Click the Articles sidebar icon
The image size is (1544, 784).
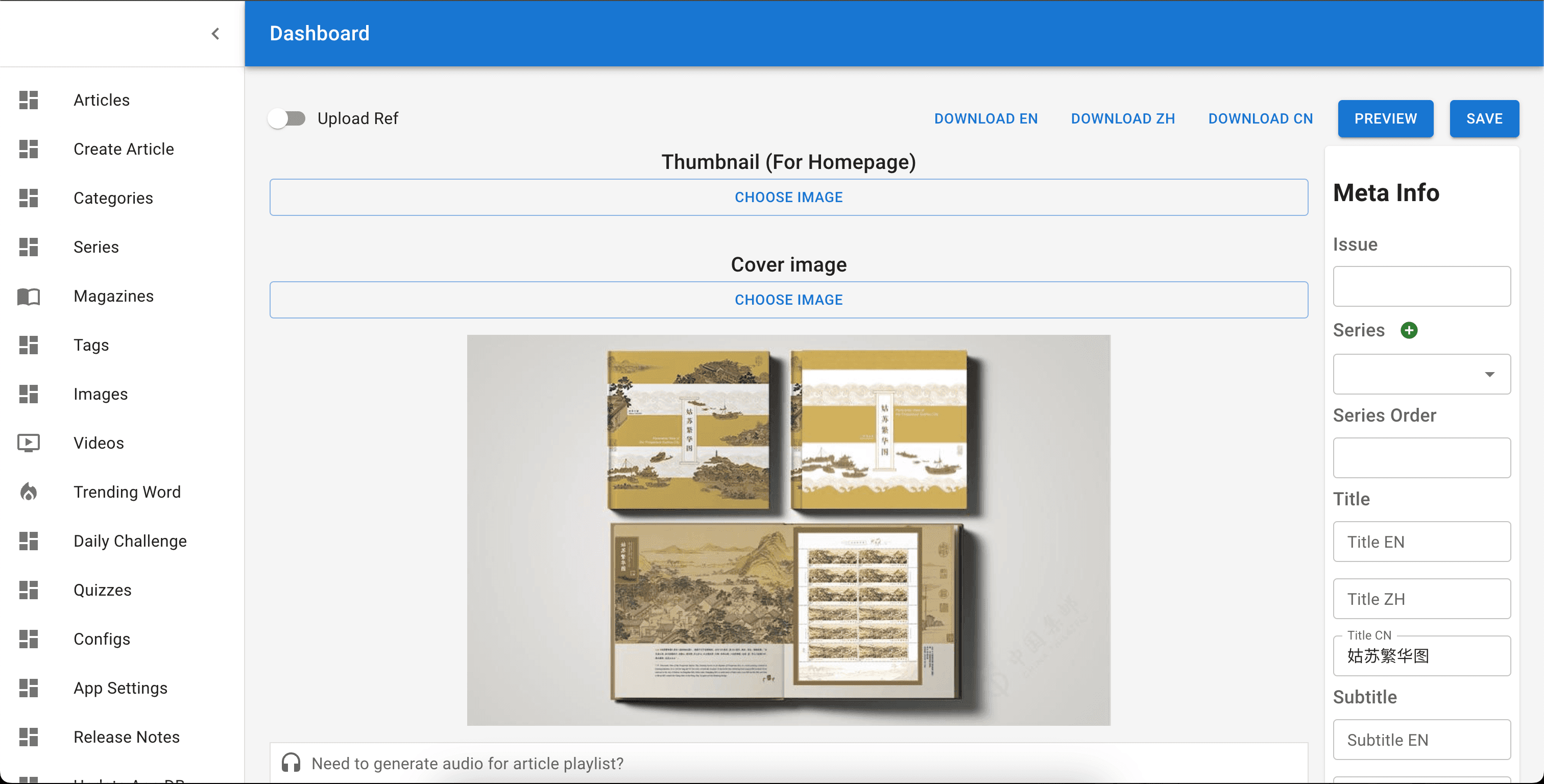click(x=28, y=100)
